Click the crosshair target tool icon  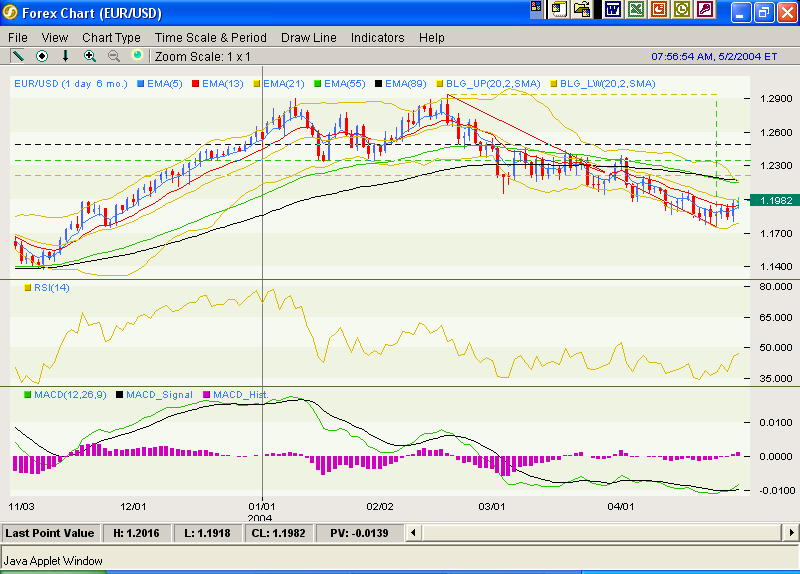[42, 56]
